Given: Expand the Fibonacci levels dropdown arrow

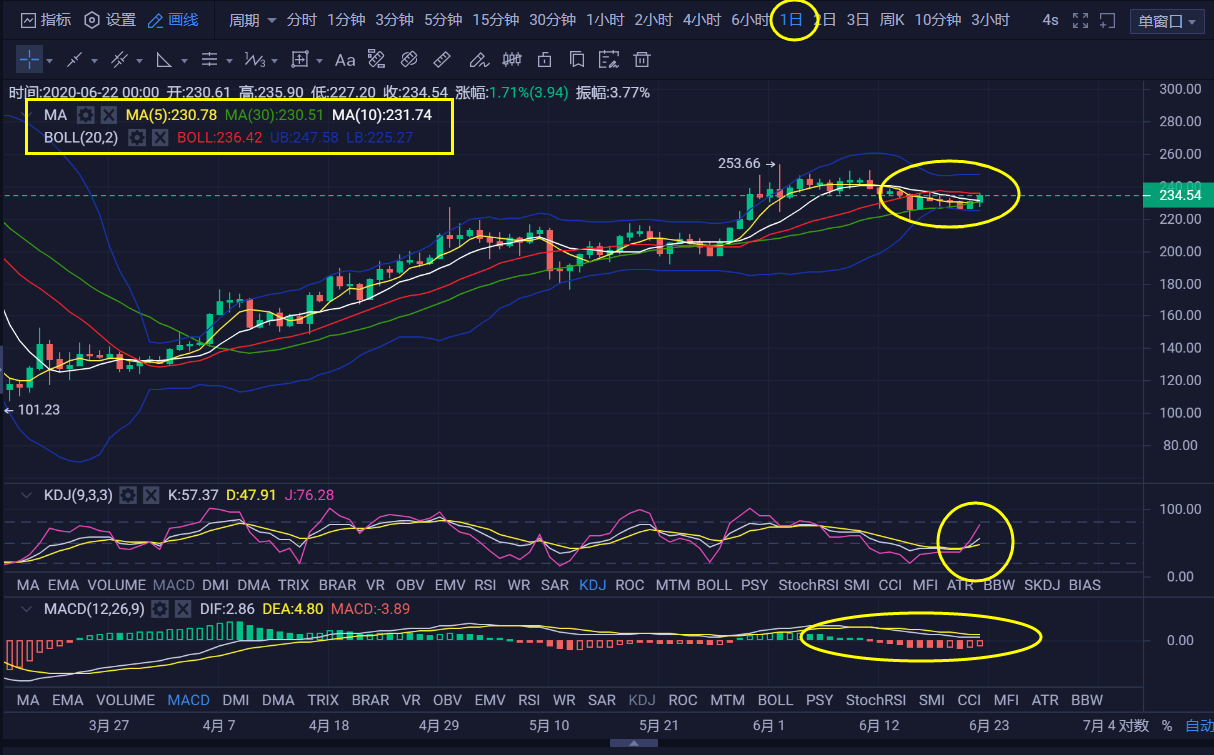Looking at the screenshot, I should [230, 61].
